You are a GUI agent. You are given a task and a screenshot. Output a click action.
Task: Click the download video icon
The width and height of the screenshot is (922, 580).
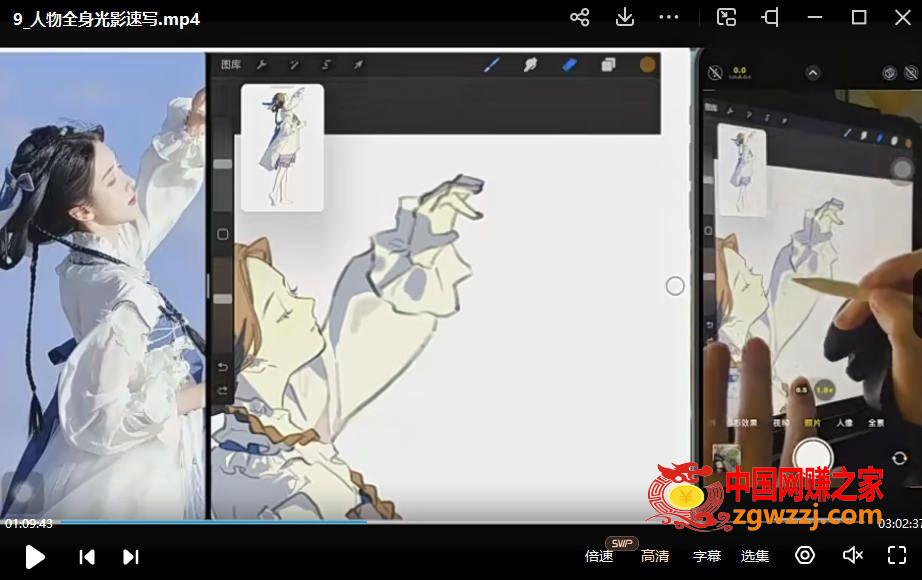(x=624, y=17)
